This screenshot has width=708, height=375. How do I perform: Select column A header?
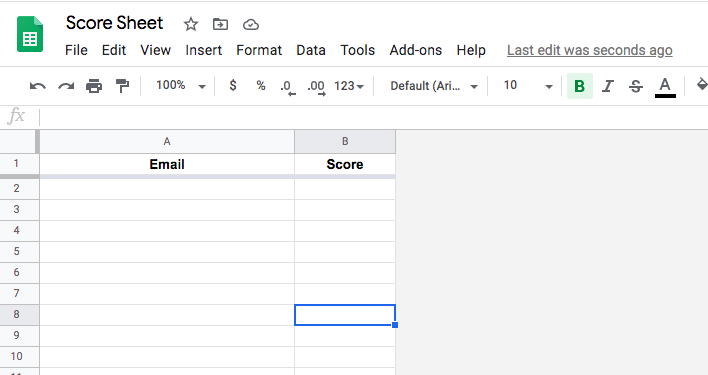click(x=167, y=142)
